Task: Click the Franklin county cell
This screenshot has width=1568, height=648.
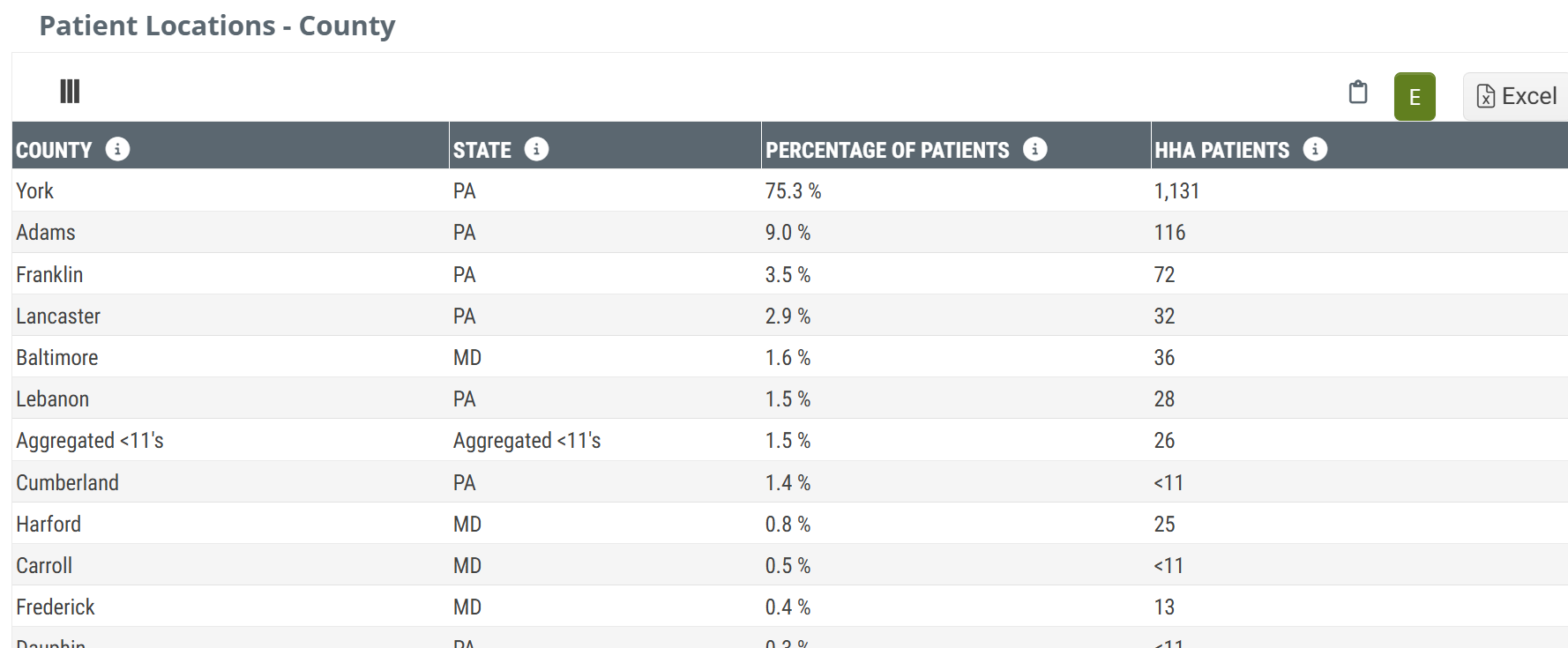Action: click(49, 275)
